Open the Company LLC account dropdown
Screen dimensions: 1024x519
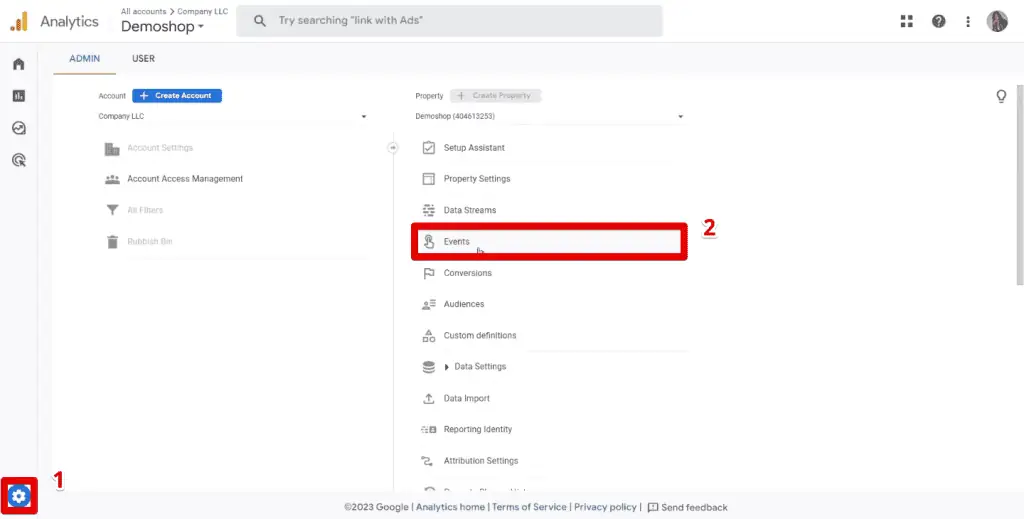232,117
